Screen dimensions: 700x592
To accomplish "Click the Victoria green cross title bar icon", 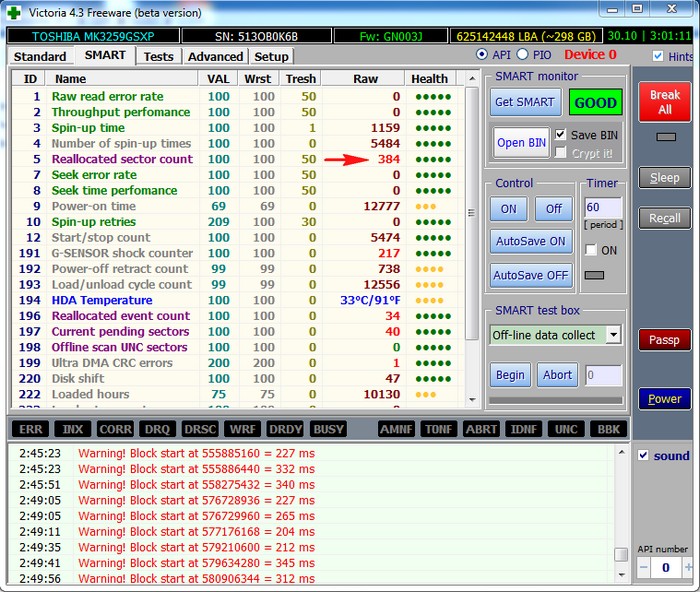I will point(13,13).
